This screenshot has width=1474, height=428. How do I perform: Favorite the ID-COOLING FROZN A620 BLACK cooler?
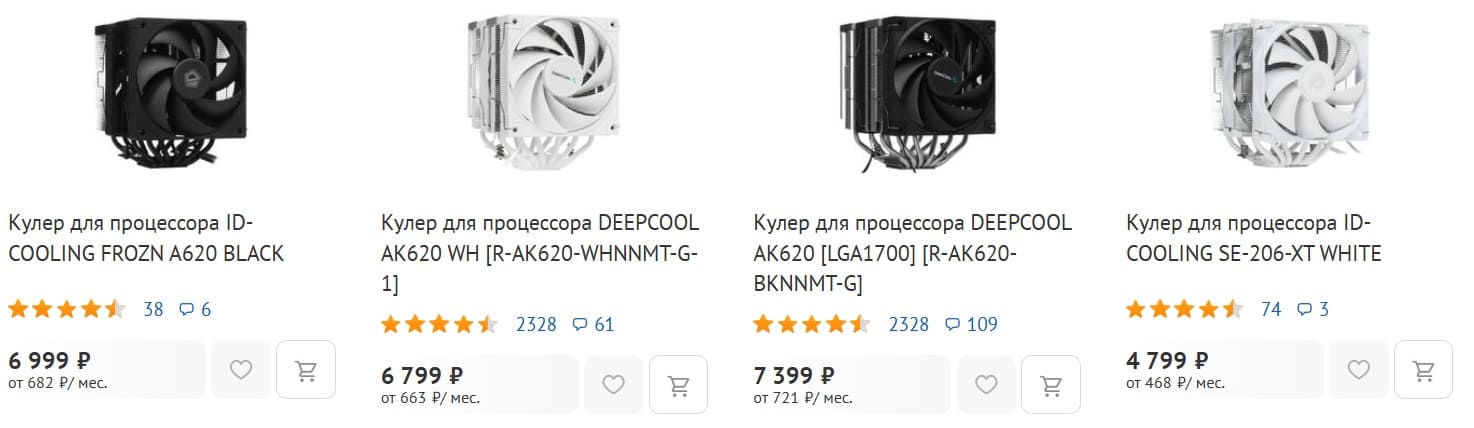pyautogui.click(x=241, y=370)
